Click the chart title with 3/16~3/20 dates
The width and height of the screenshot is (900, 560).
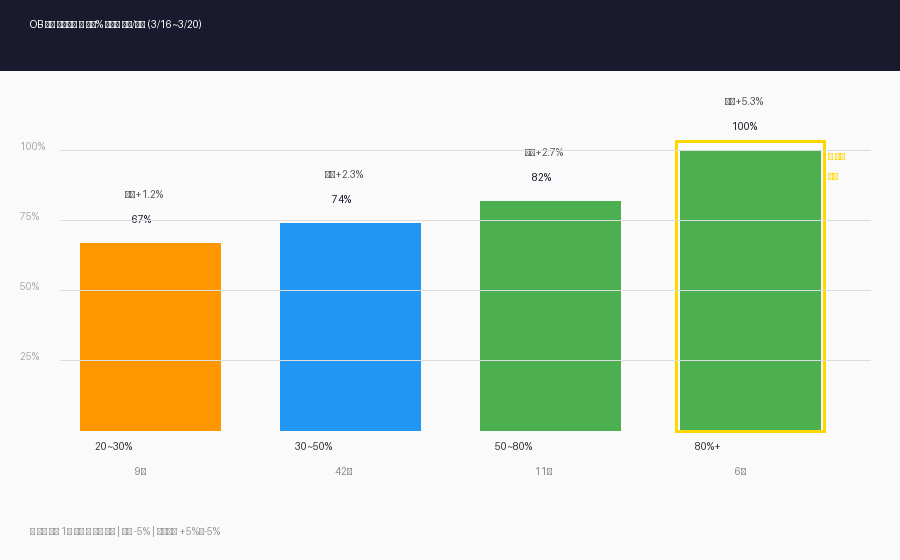[115, 24]
